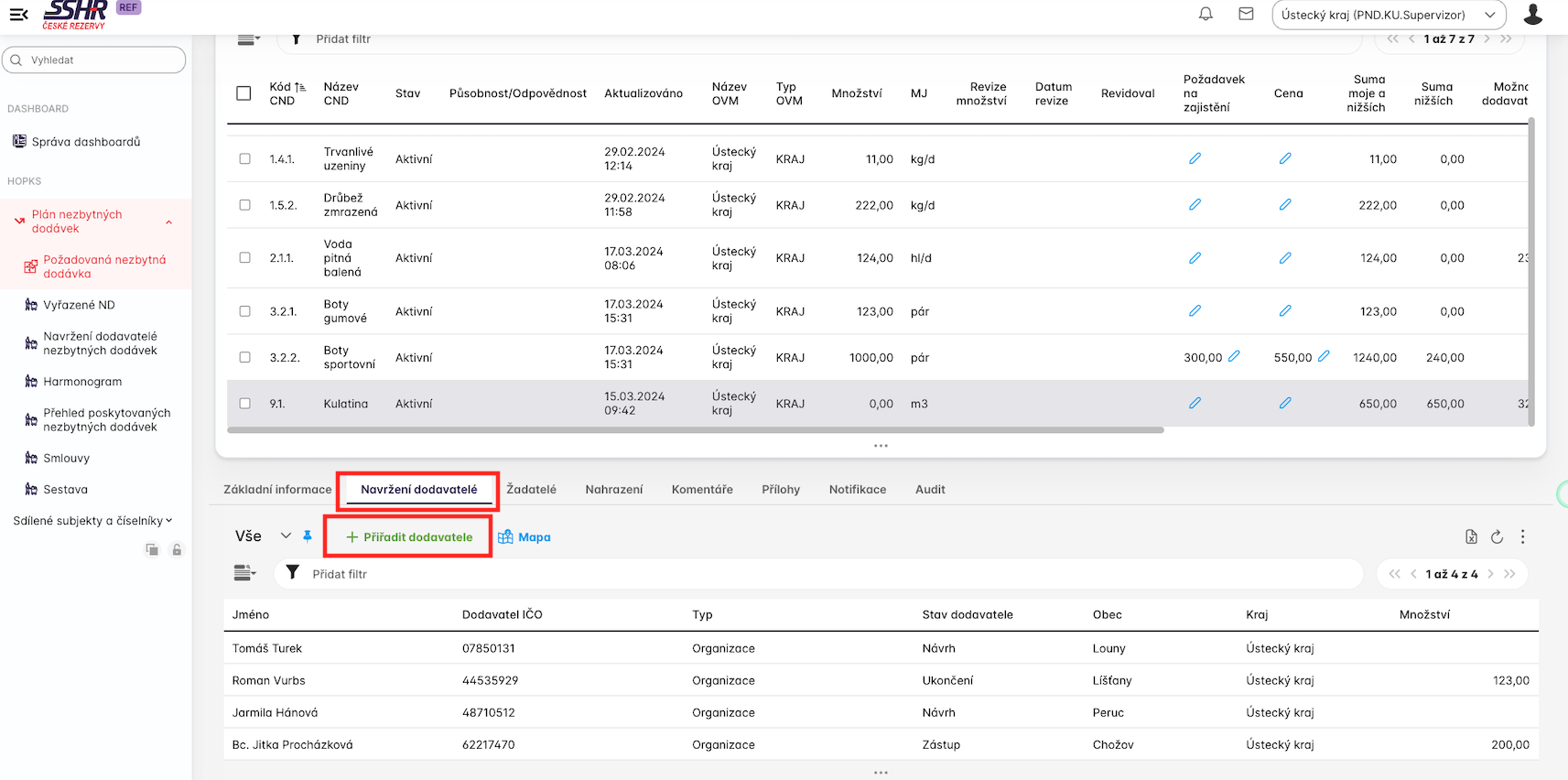Pin the Vše view
This screenshot has width=1568, height=780.
click(308, 536)
